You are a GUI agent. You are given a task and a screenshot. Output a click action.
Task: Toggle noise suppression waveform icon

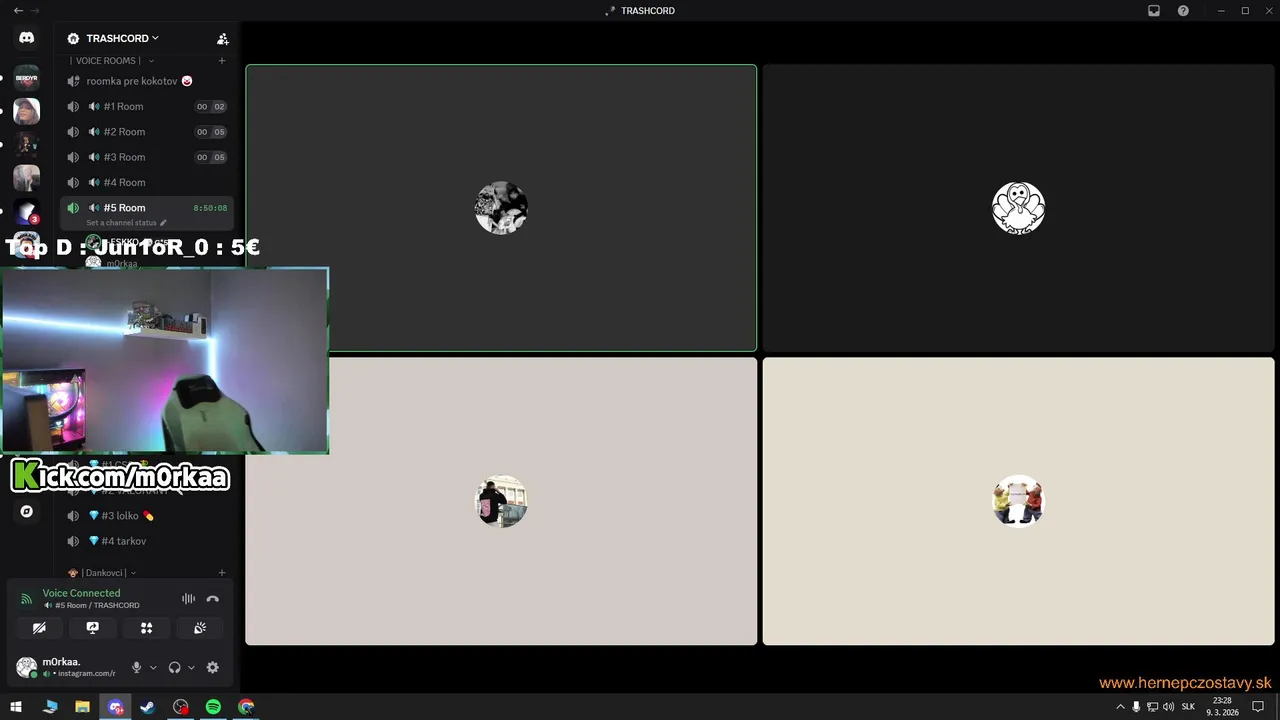coord(188,599)
